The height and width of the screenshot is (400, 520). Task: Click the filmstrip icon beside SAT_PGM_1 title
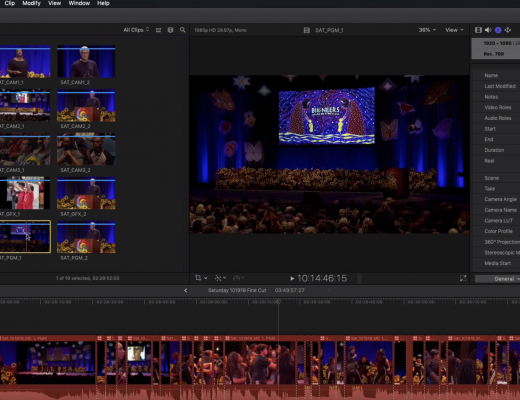(307, 30)
